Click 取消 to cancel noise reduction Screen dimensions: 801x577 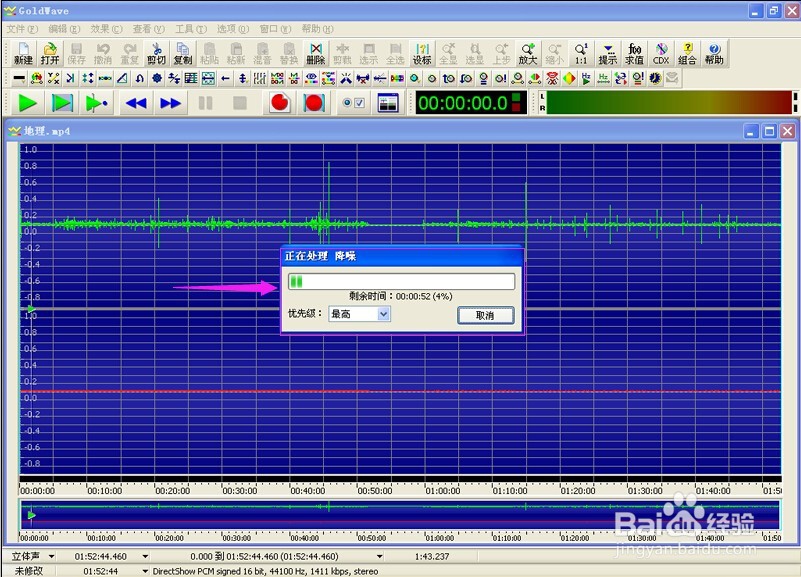pyautogui.click(x=485, y=315)
